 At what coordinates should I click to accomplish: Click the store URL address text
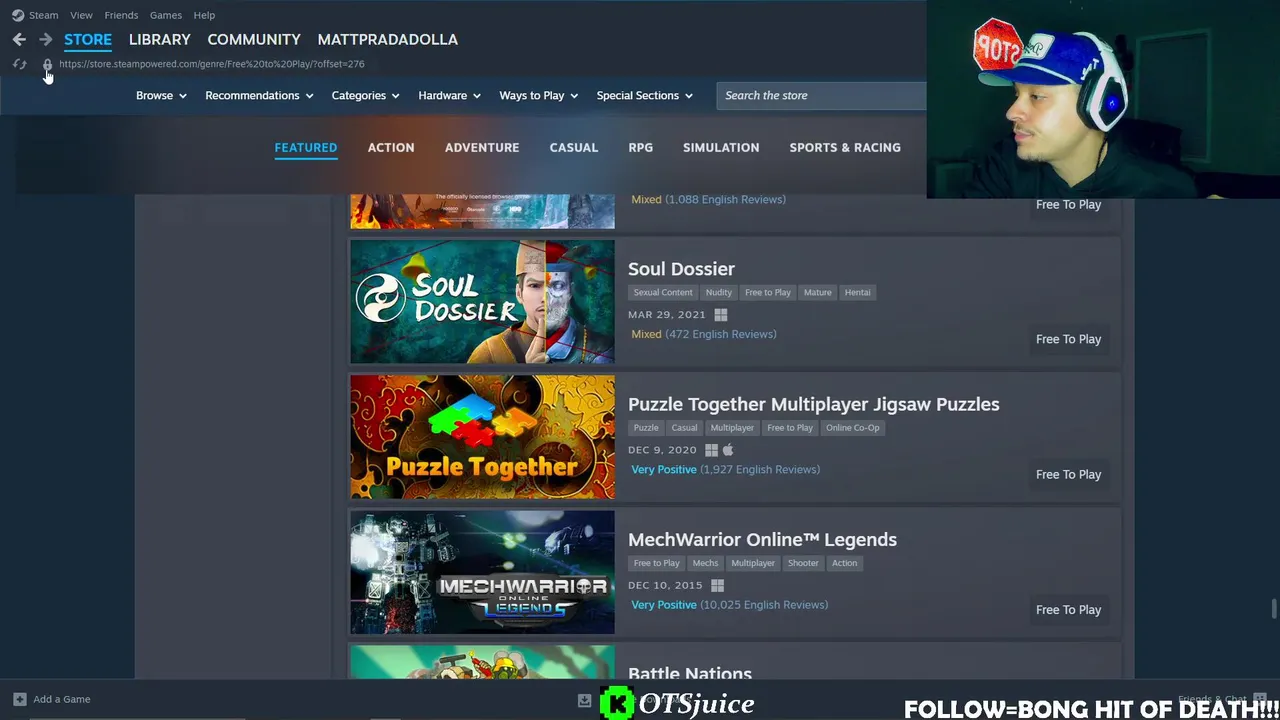click(x=211, y=64)
